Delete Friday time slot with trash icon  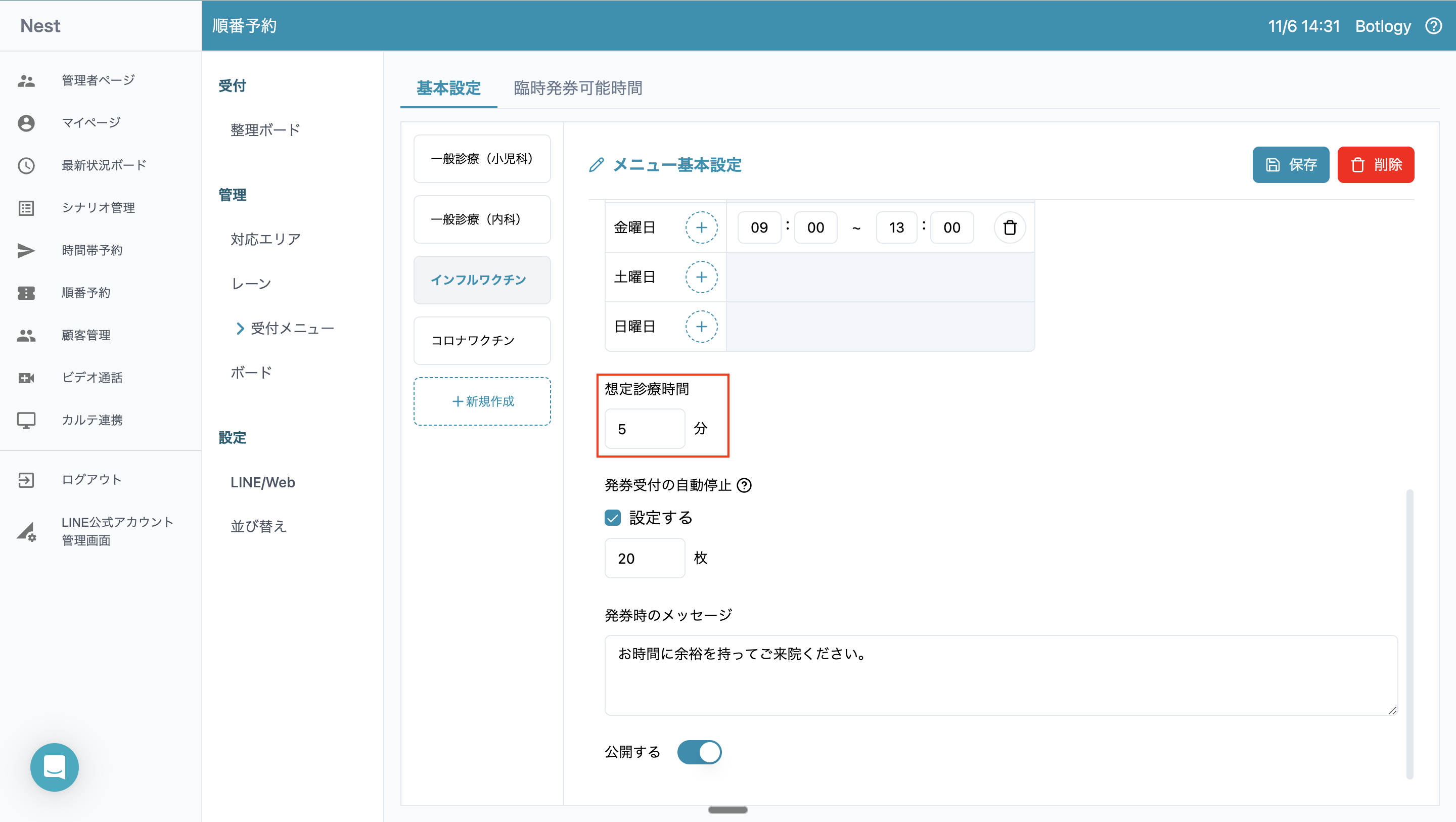[x=1010, y=227]
